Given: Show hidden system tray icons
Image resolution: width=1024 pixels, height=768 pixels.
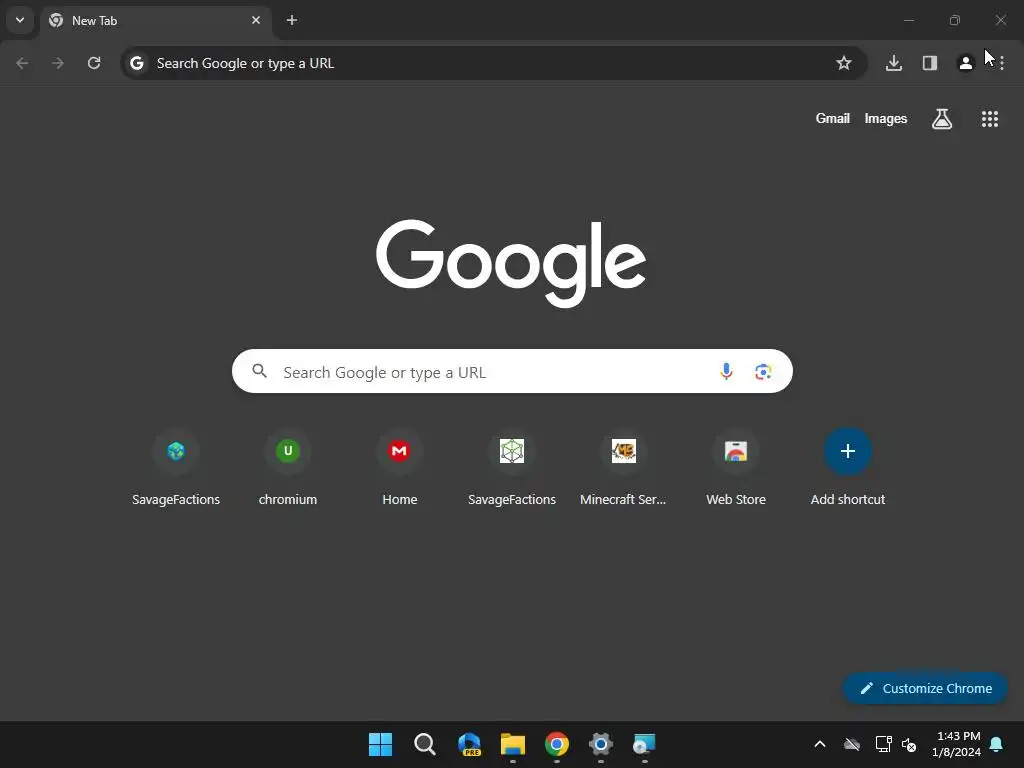Looking at the screenshot, I should point(820,744).
